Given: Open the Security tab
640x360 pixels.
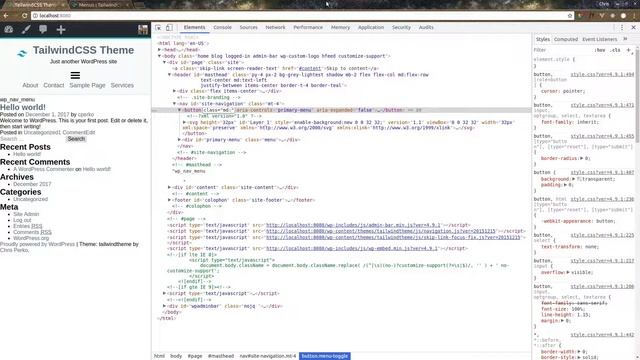Looking at the screenshot, I should pyautogui.click(x=401, y=27).
